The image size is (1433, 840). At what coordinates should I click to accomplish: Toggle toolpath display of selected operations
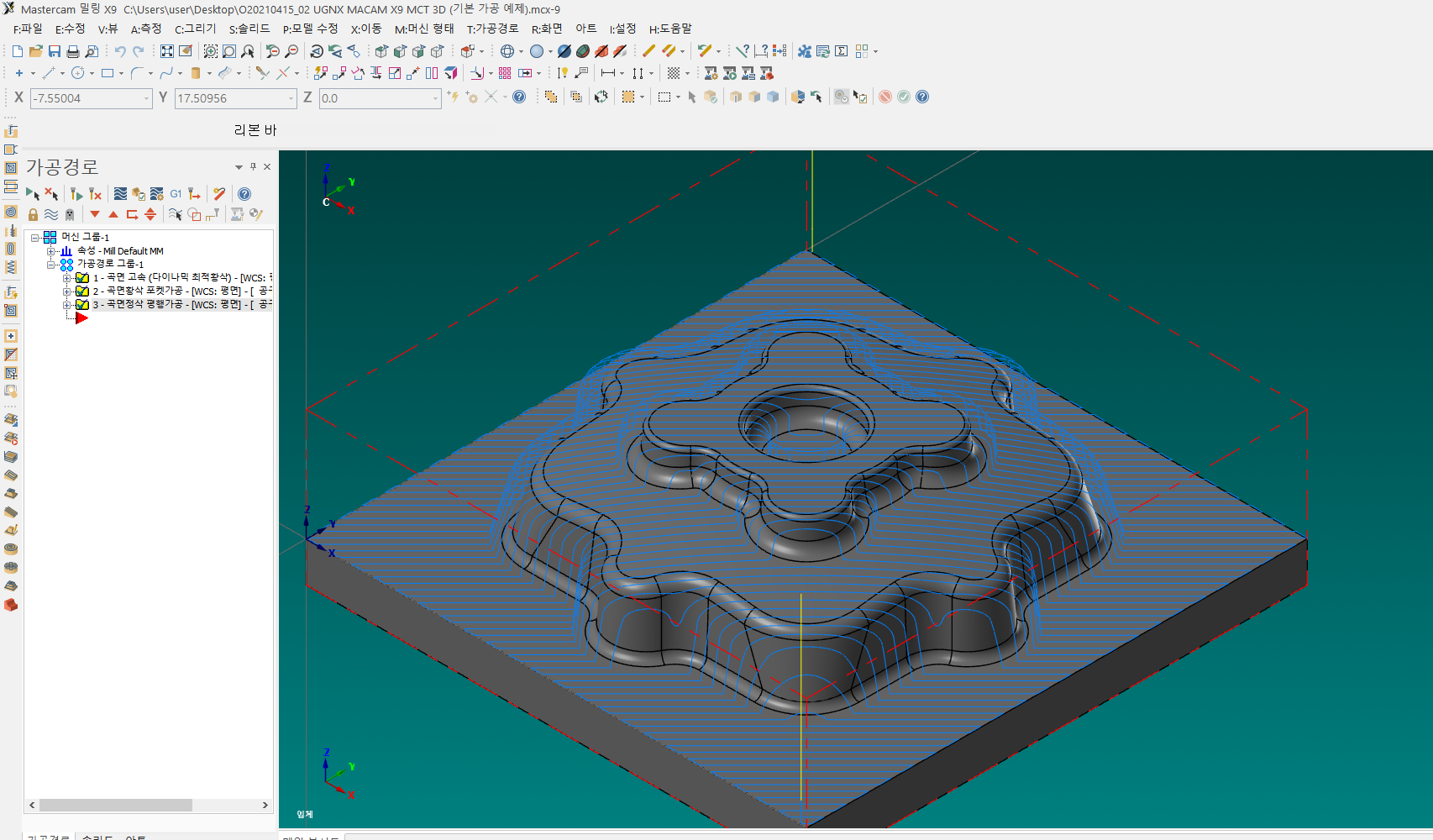pos(51,214)
